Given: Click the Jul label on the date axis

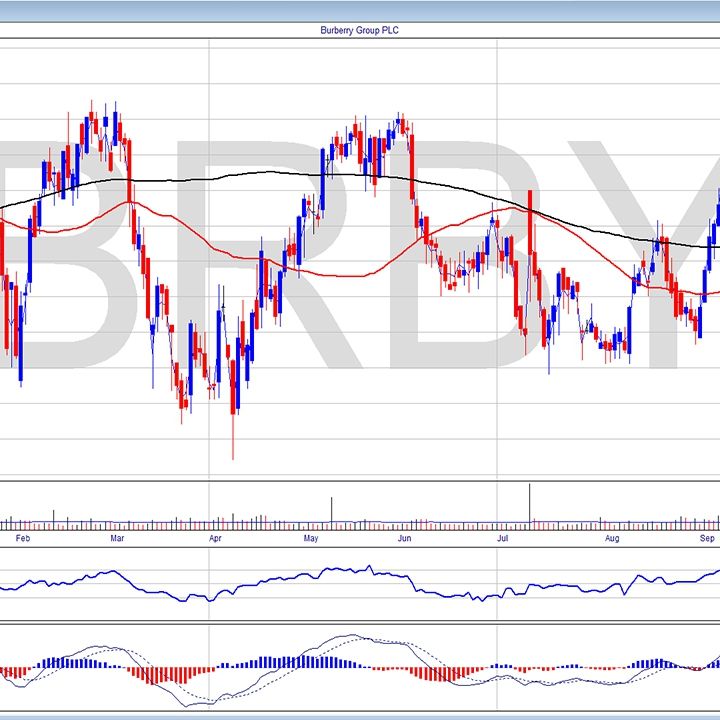Looking at the screenshot, I should pos(505,539).
